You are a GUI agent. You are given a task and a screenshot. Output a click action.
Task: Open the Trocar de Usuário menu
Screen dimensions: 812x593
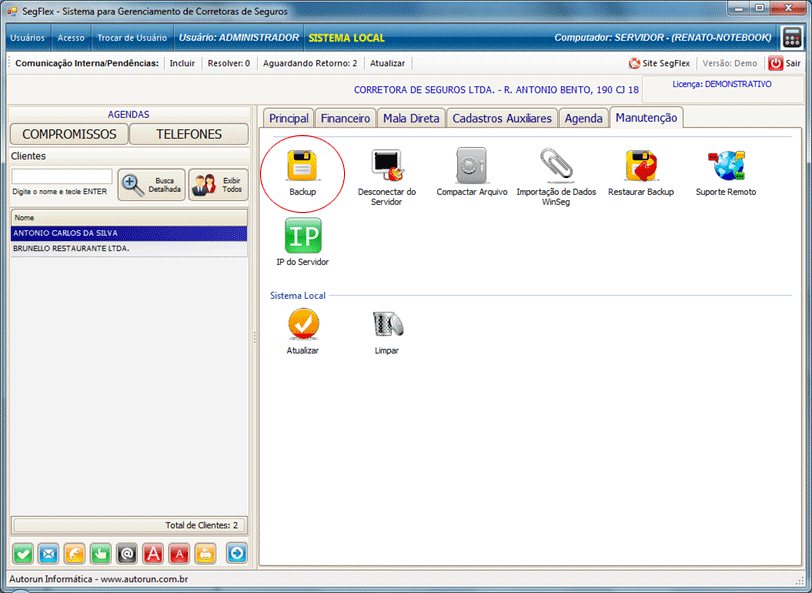(132, 38)
